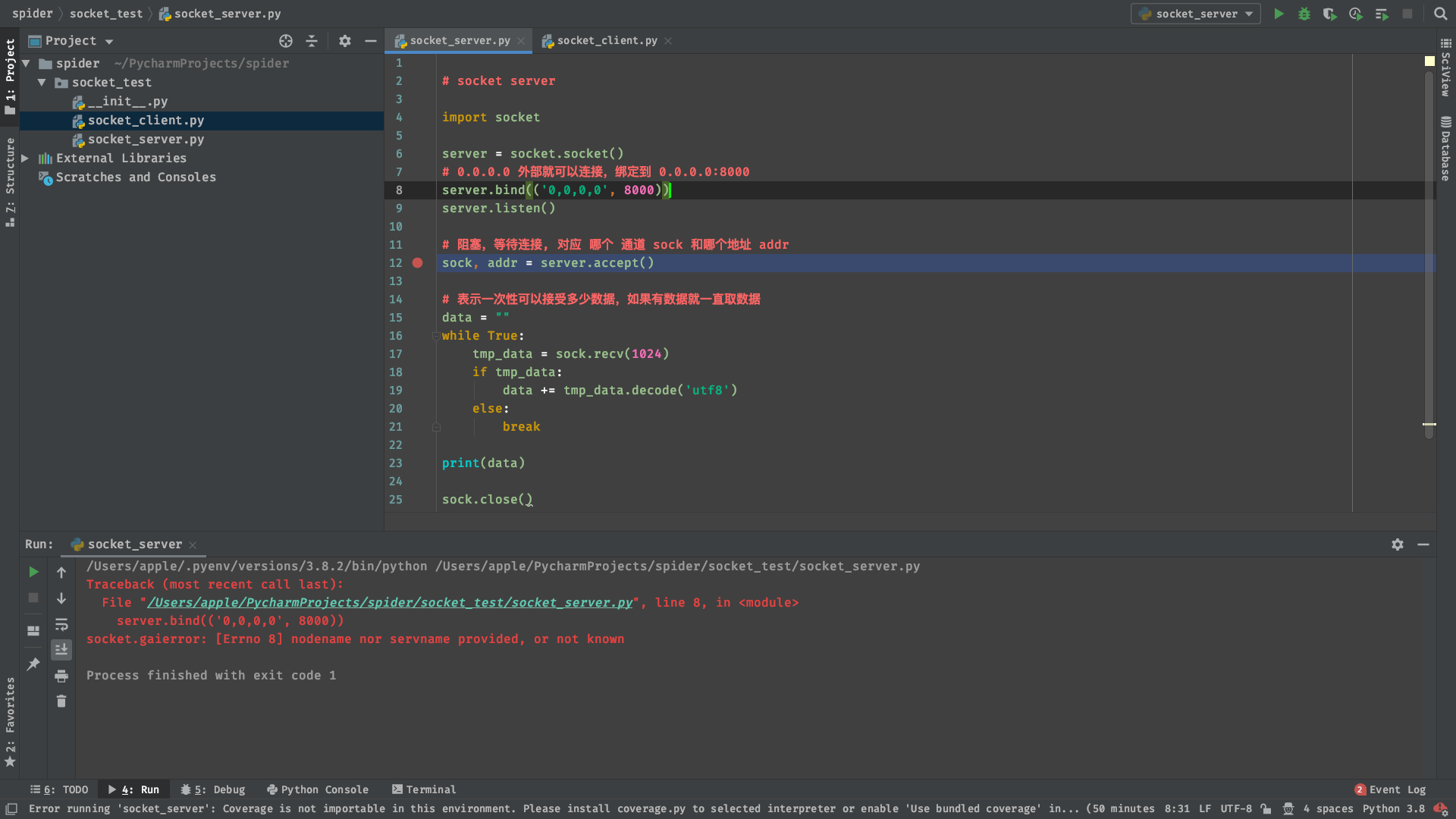1456x819 pixels.
Task: Toggle soft-wrap in Run console
Action: (x=61, y=624)
